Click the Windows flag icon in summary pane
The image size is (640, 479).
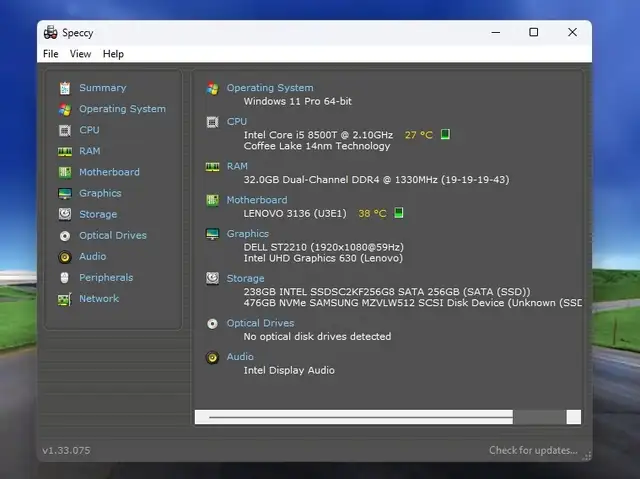(x=213, y=88)
